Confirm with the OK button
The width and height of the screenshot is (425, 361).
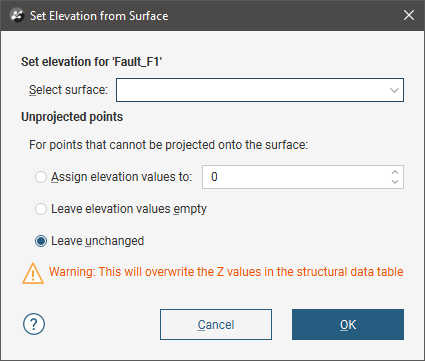point(348,325)
